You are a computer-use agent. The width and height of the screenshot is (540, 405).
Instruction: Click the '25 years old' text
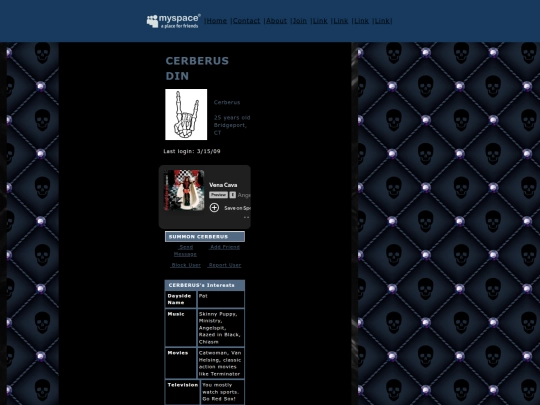[232, 117]
